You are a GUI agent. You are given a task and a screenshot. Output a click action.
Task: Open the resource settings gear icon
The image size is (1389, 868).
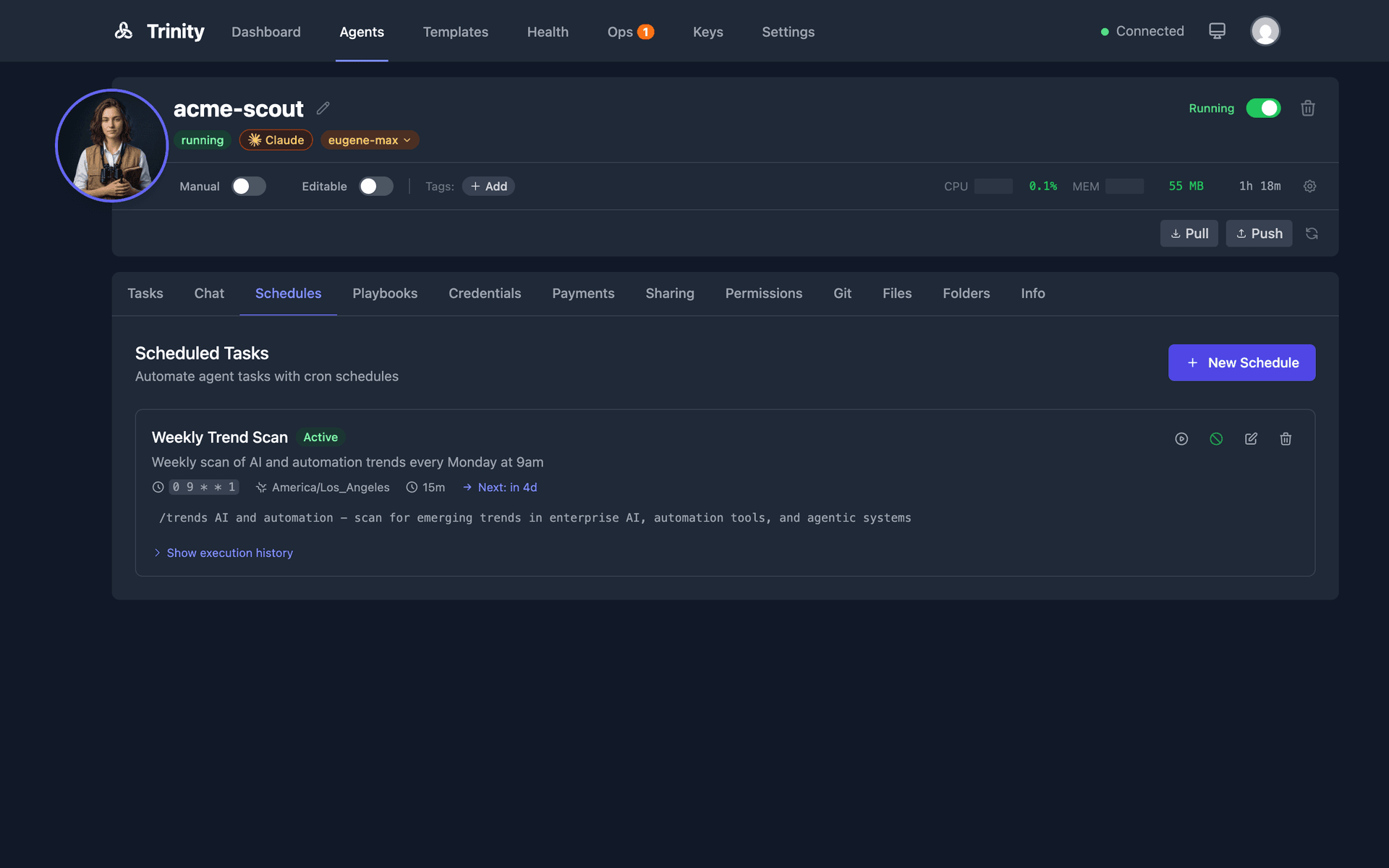(x=1309, y=187)
